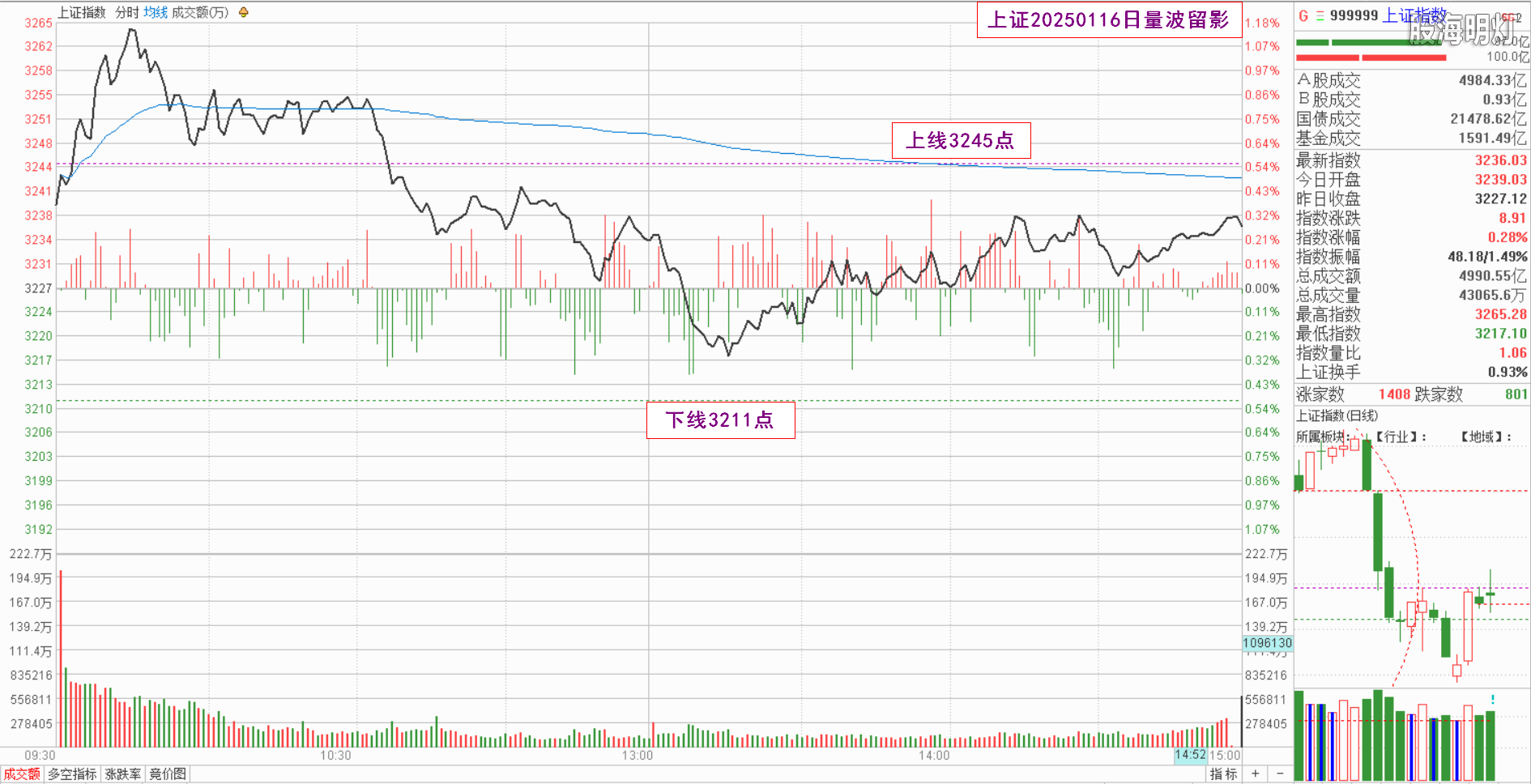Viewport: 1531px width, 784px height.
Task: Click the 指标 button at bottom right
Action: tap(1223, 774)
